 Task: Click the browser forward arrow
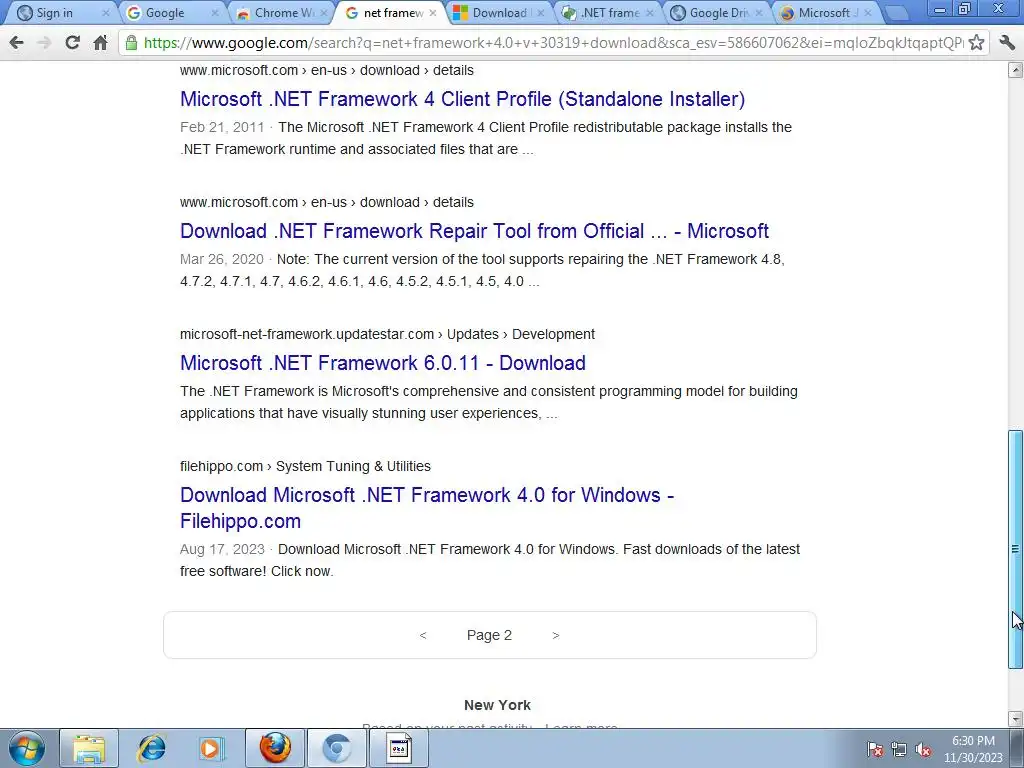(44, 43)
